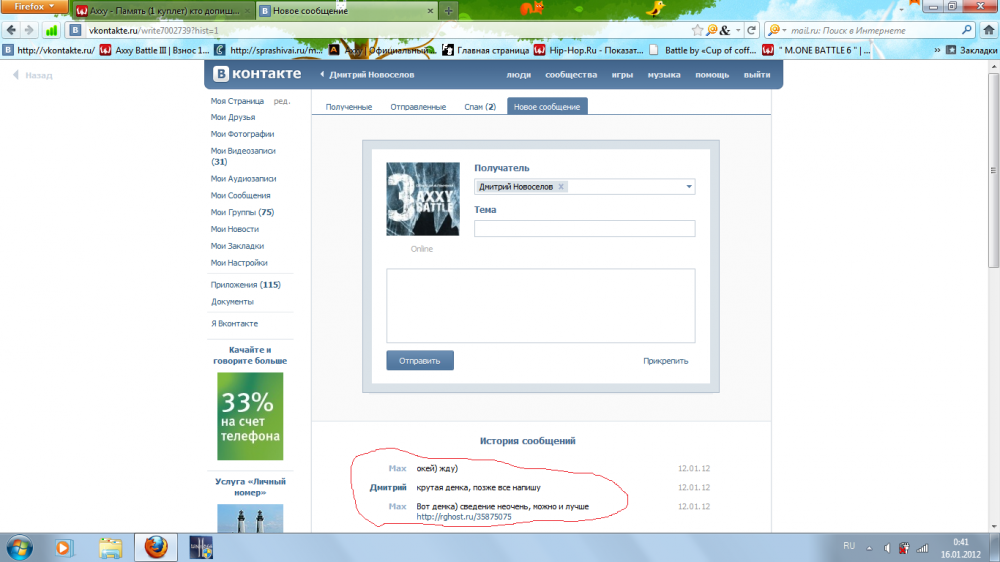Reload page with refresh icon

(752, 30)
